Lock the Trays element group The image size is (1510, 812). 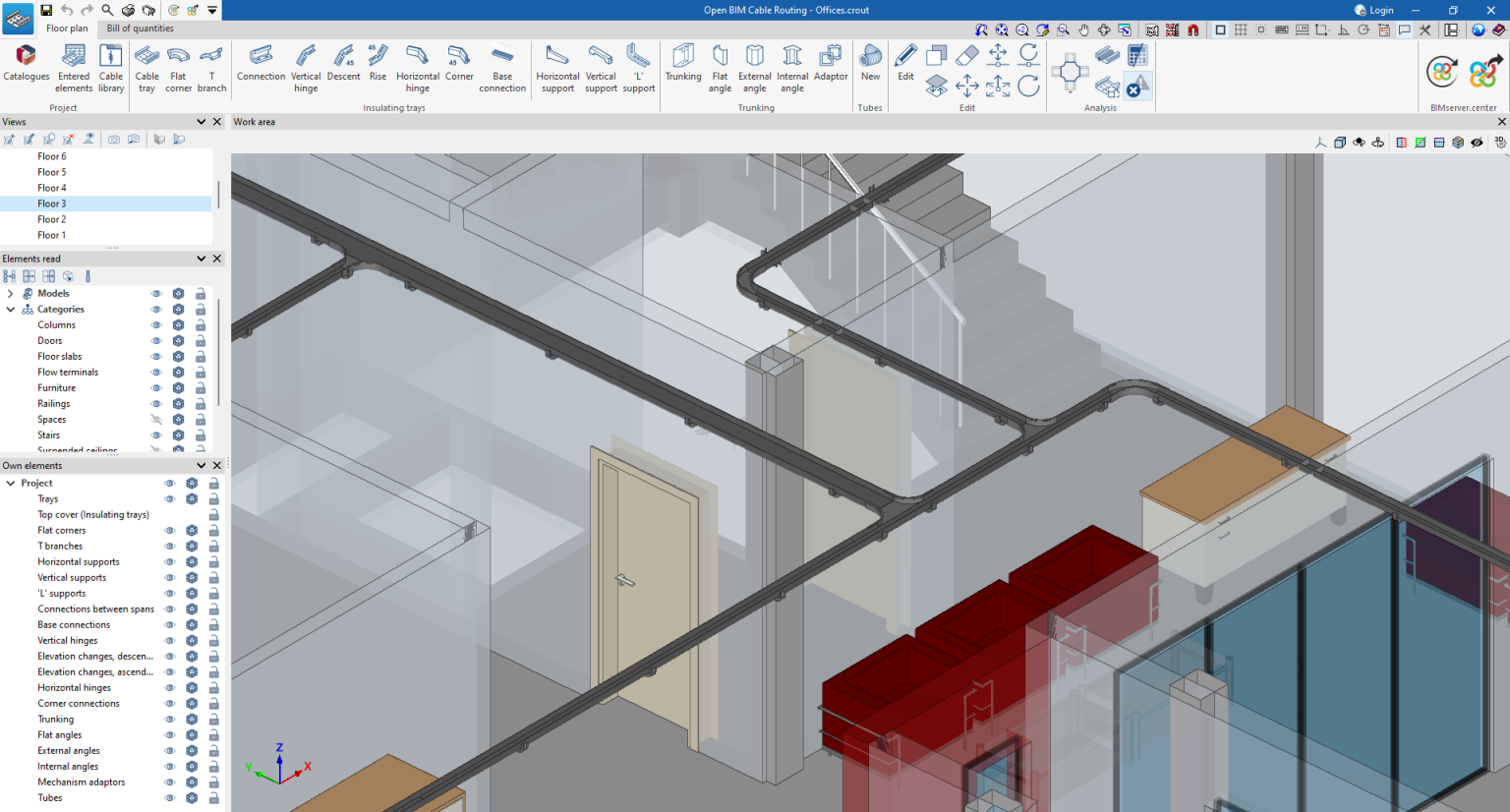[x=213, y=498]
